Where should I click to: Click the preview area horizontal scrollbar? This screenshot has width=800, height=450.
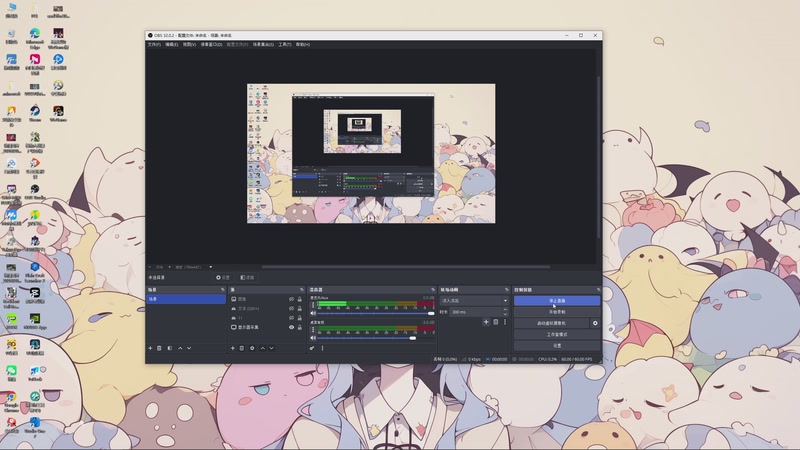pyautogui.click(x=406, y=267)
